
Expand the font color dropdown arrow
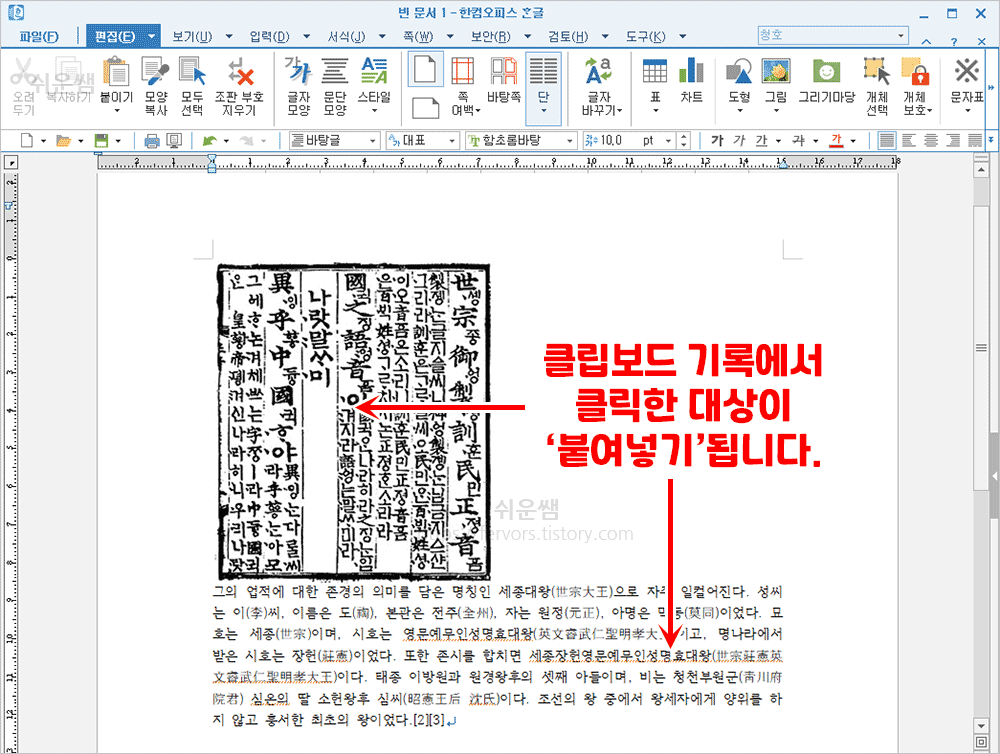pyautogui.click(x=853, y=140)
